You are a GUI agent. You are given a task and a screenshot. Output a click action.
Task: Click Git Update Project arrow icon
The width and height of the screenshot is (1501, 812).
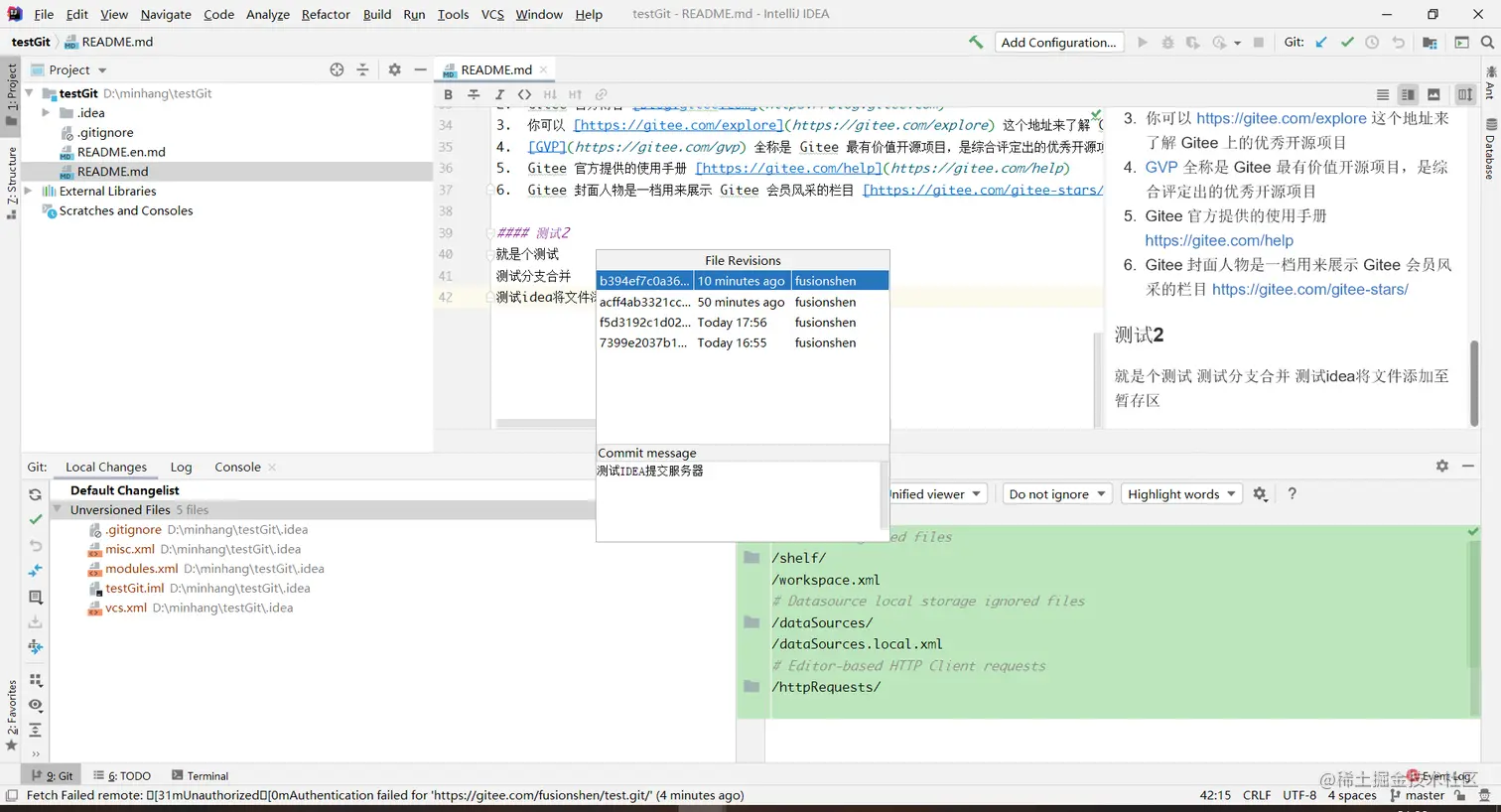click(1321, 42)
